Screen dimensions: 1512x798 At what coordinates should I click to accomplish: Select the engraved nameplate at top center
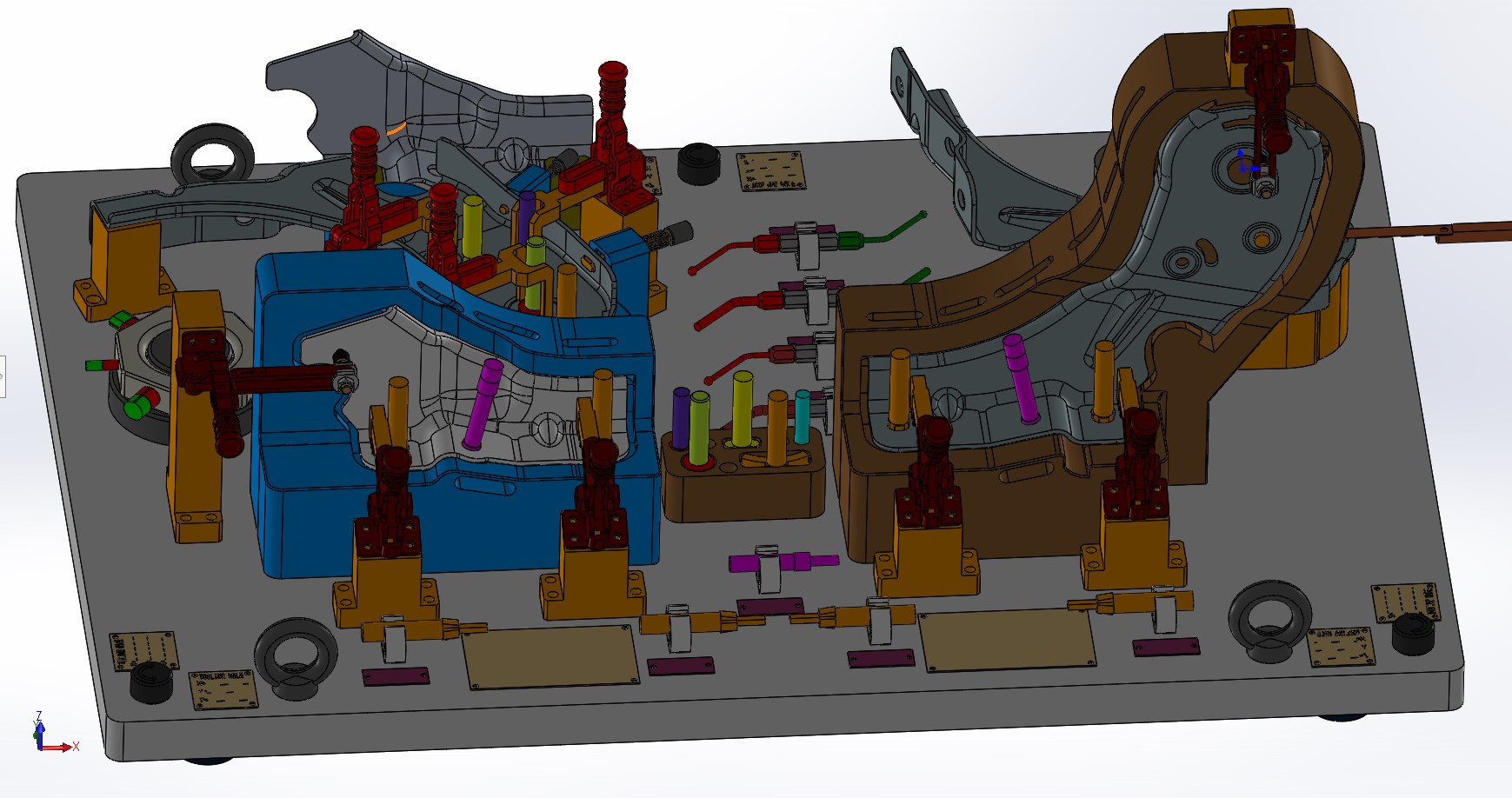click(x=771, y=171)
